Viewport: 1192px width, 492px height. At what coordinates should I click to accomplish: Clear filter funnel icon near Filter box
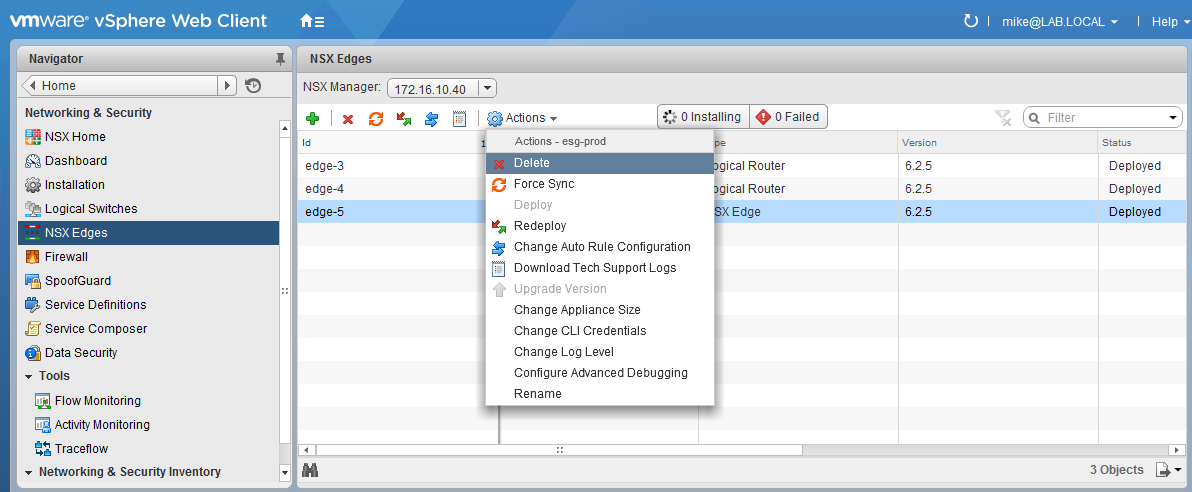tap(1003, 118)
